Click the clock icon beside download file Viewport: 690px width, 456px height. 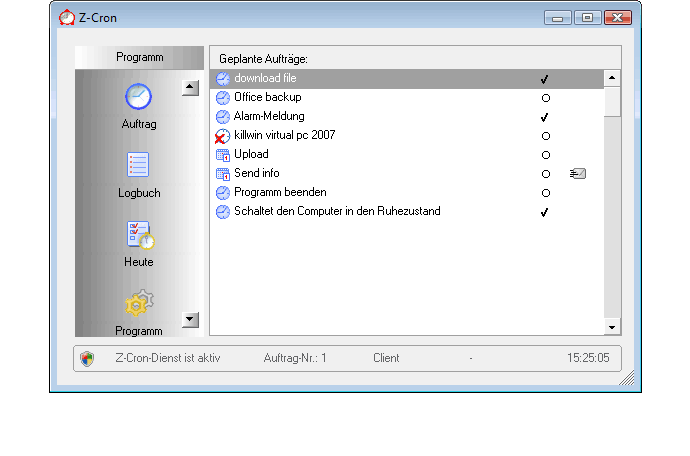(223, 79)
